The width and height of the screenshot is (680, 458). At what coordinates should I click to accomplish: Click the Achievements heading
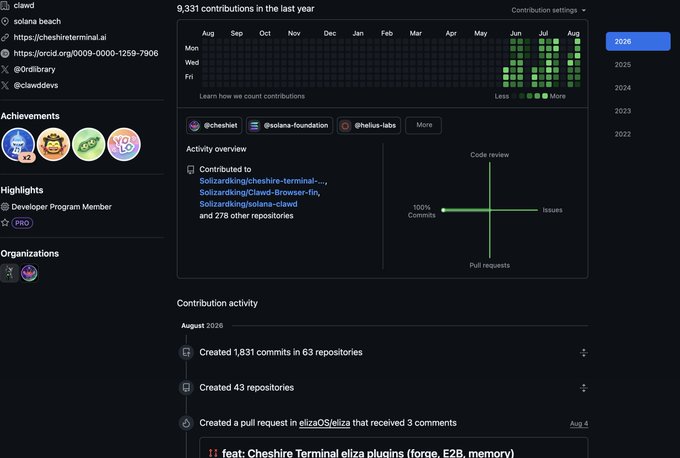point(30,116)
